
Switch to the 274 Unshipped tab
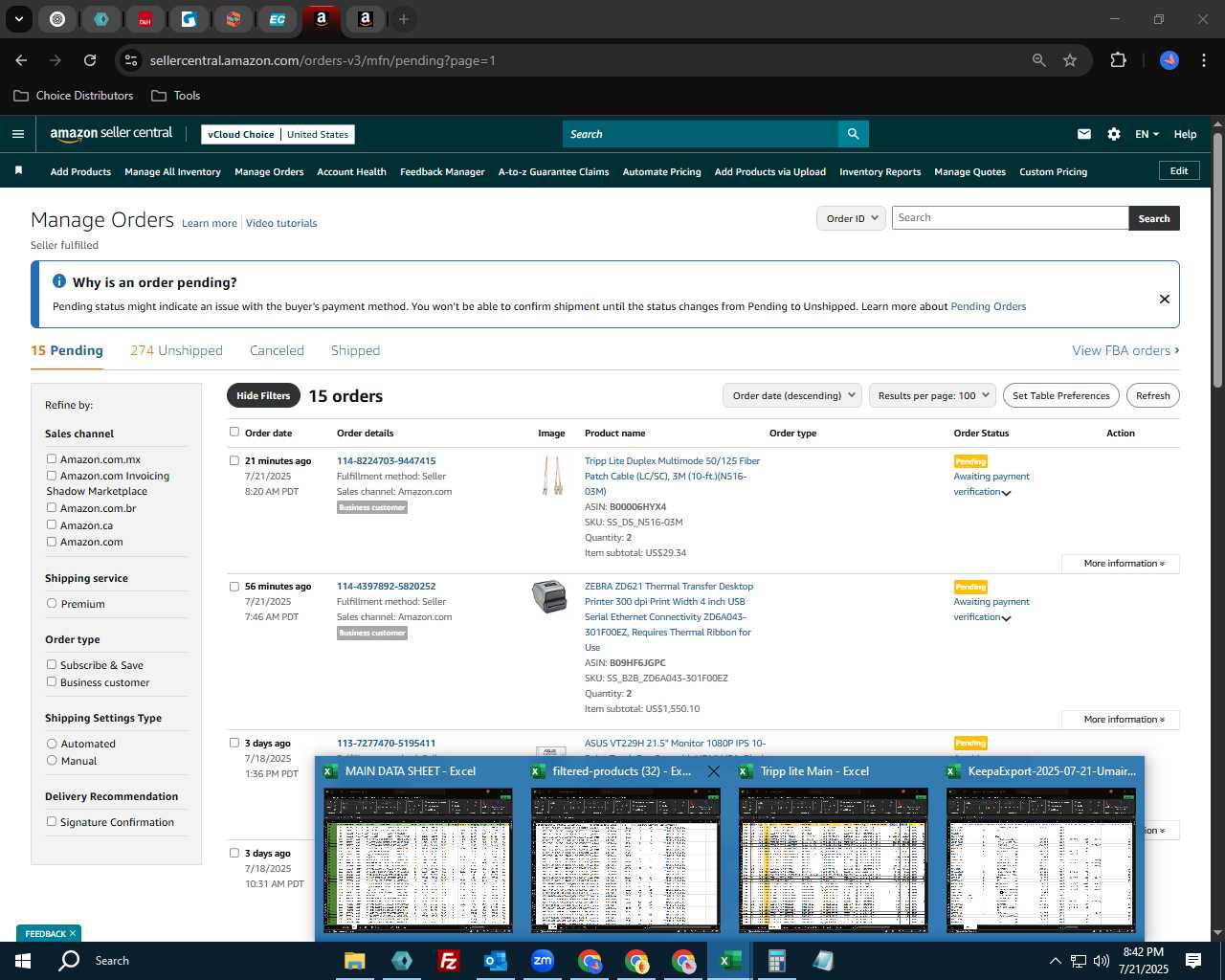click(x=176, y=350)
